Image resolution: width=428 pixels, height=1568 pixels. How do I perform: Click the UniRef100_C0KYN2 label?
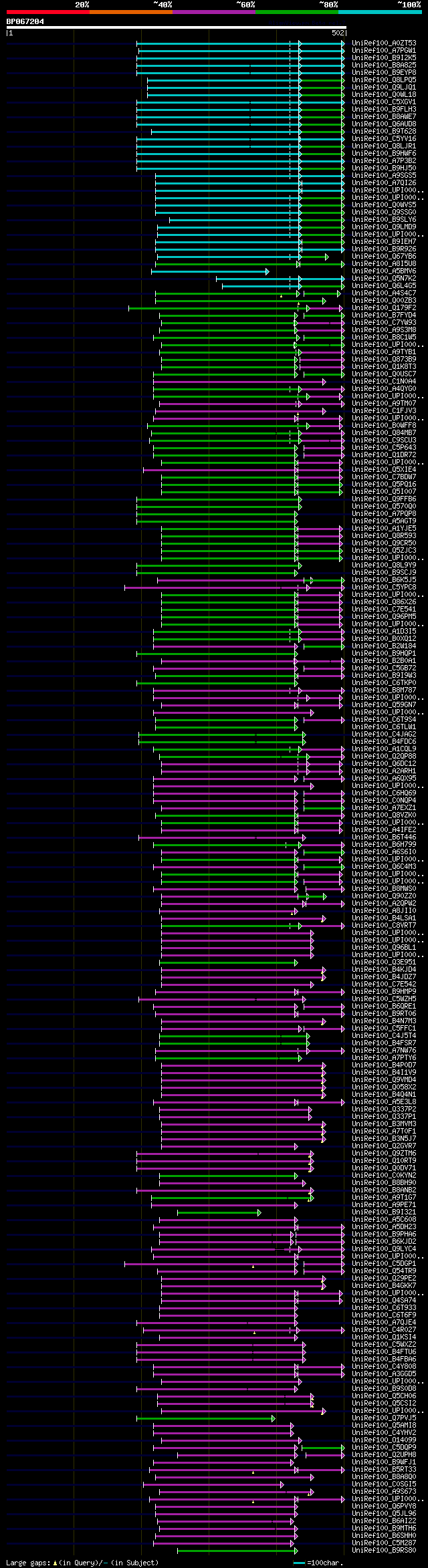[384, 1175]
